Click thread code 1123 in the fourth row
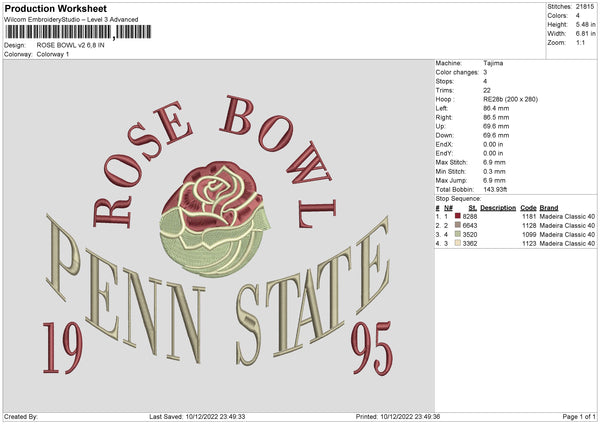 tap(529, 243)
